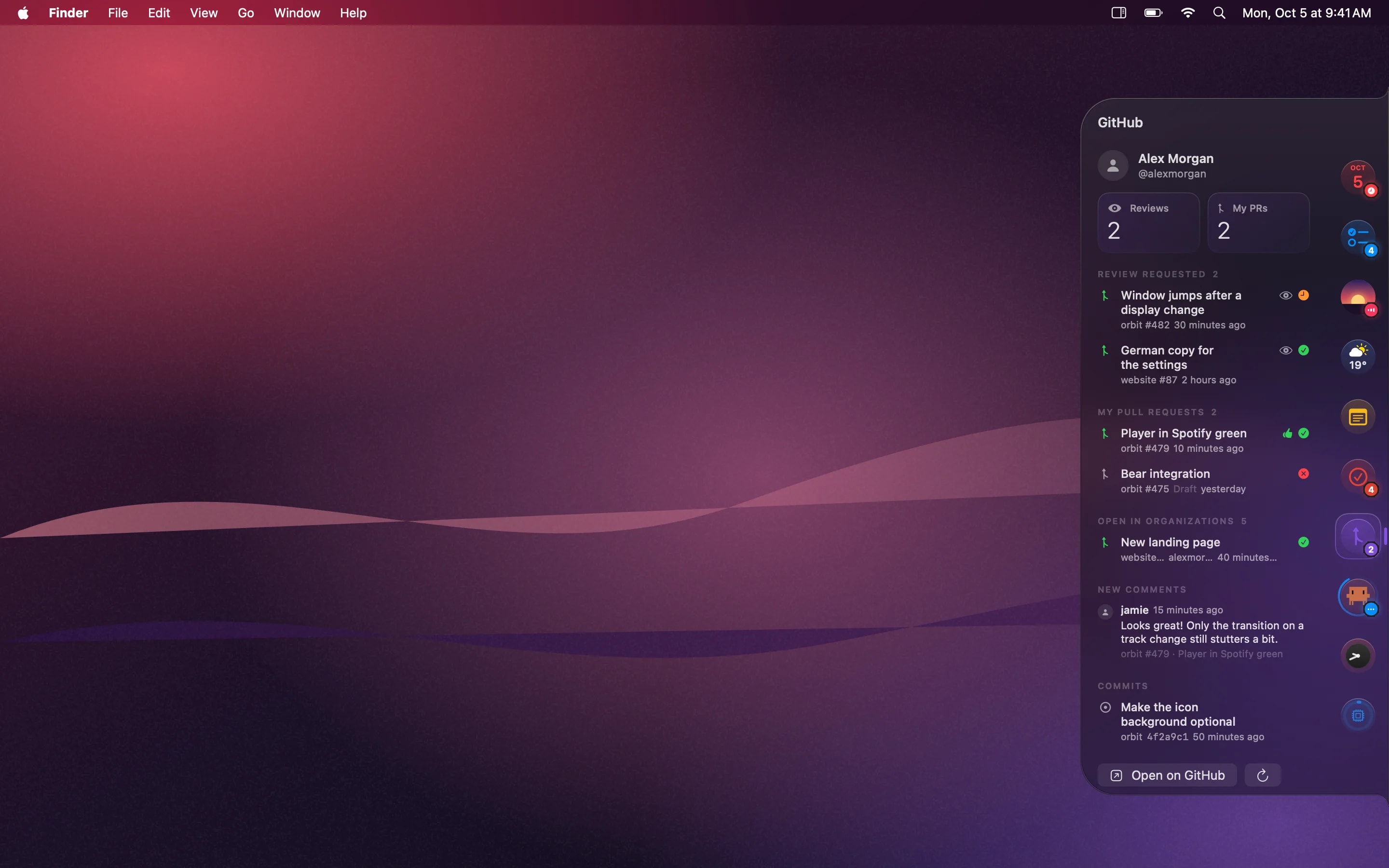The height and width of the screenshot is (868, 1389).
Task: Click the 'Open in Organizations 5' section header
Action: pyautogui.click(x=1171, y=521)
